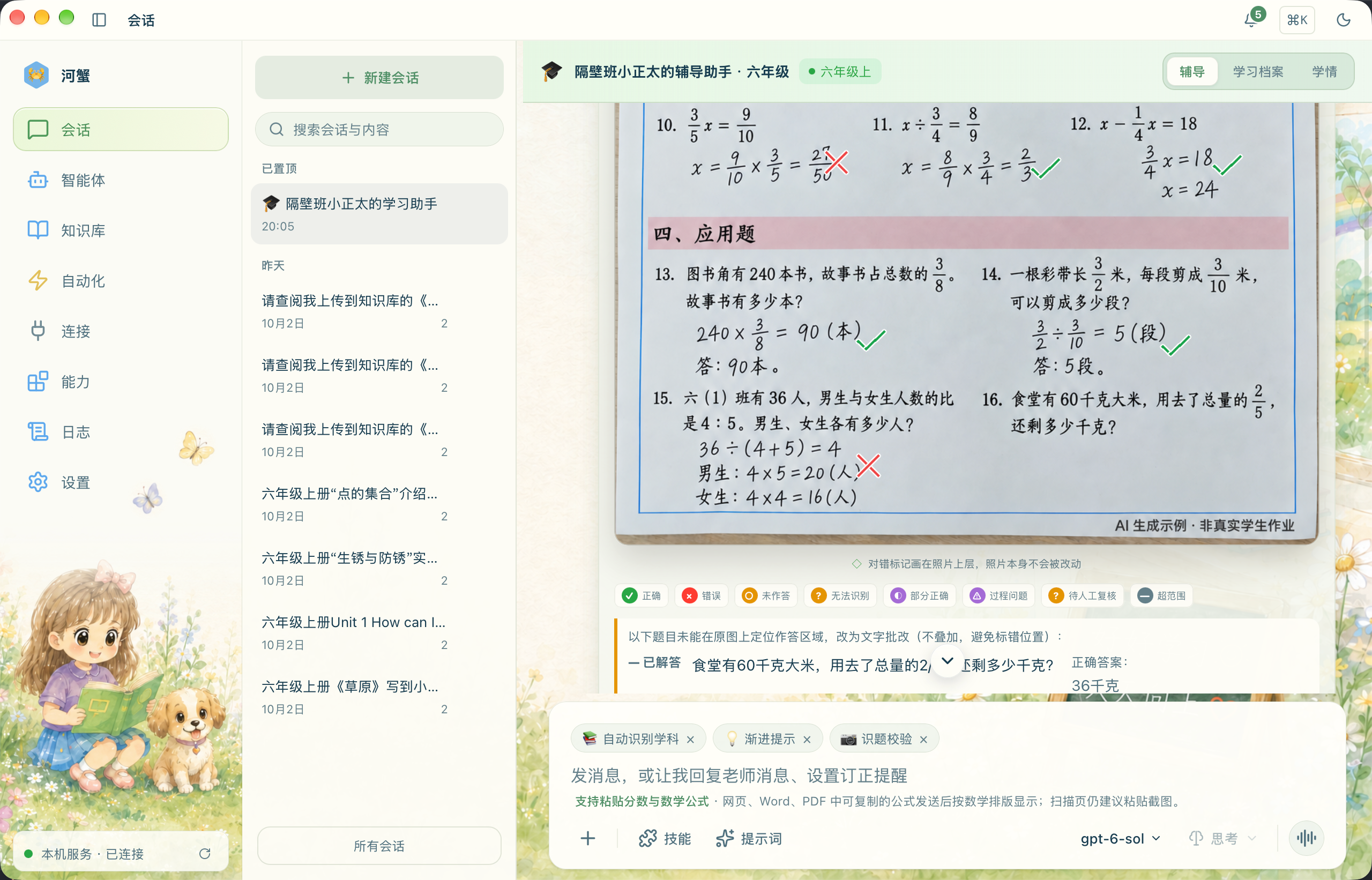This screenshot has height=880, width=1372.
Task: Toggle the 正确 legend filter
Action: (x=641, y=595)
